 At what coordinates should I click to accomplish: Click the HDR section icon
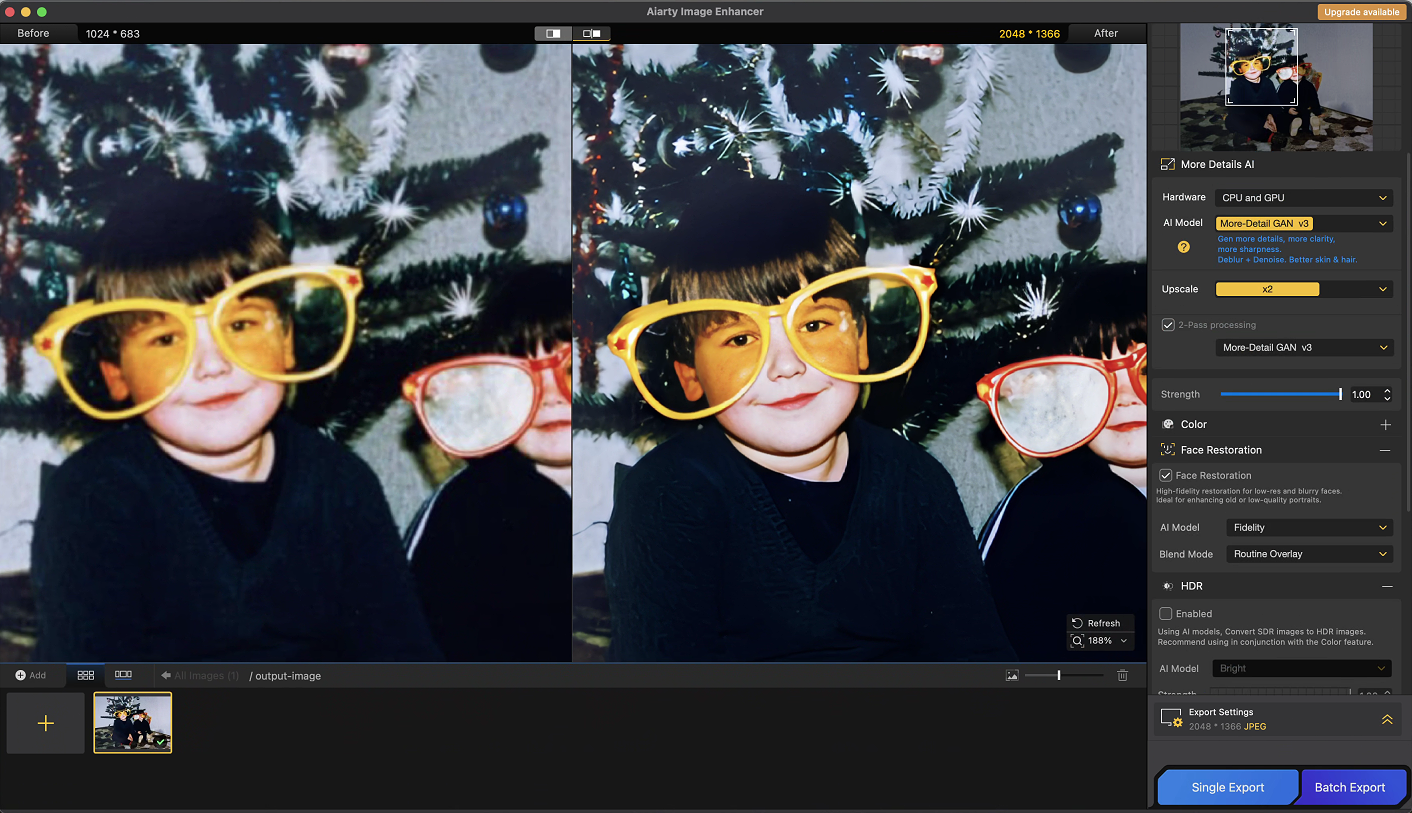pos(1167,586)
